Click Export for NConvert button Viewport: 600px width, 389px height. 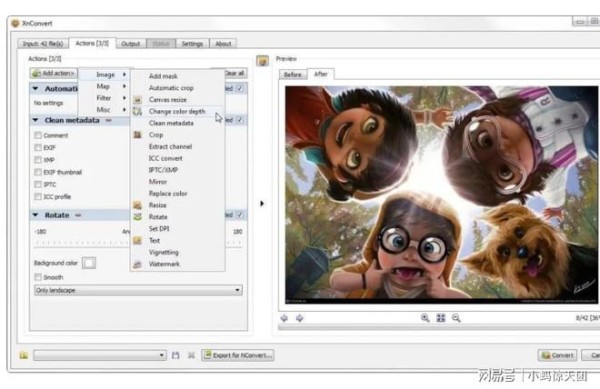point(238,355)
